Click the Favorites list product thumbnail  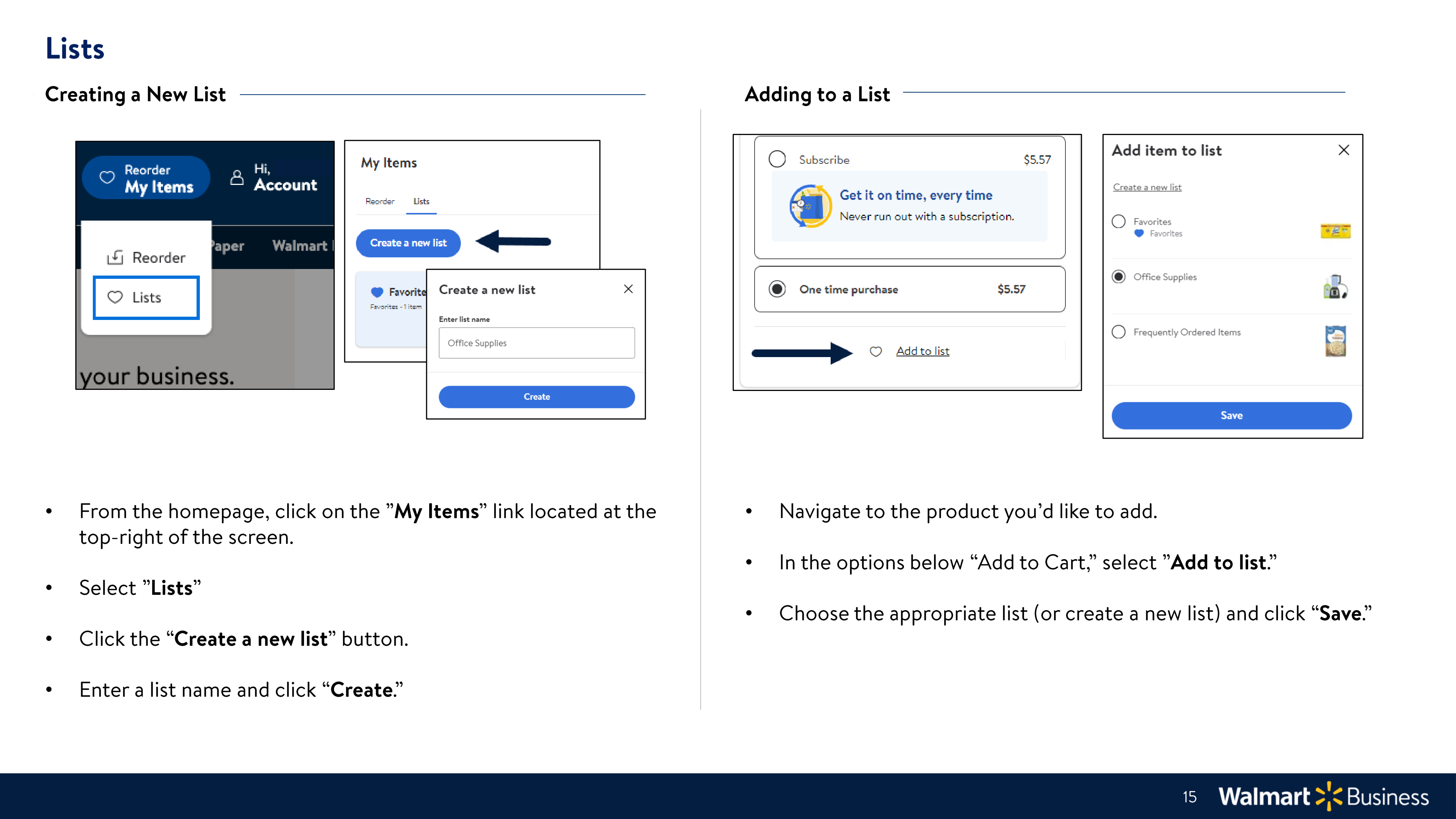pos(1336,231)
